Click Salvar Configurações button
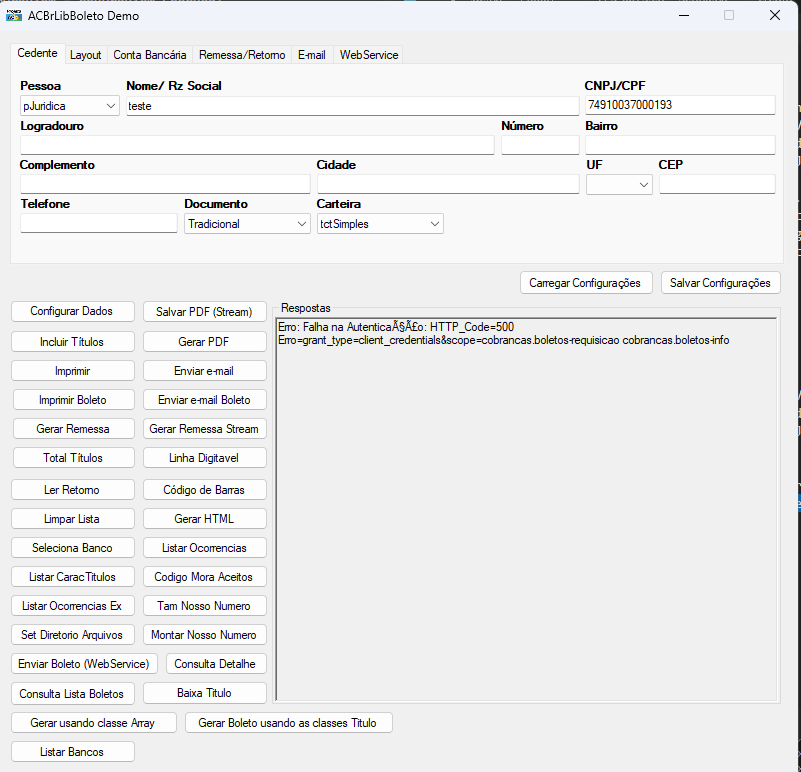801x772 pixels. pos(721,283)
